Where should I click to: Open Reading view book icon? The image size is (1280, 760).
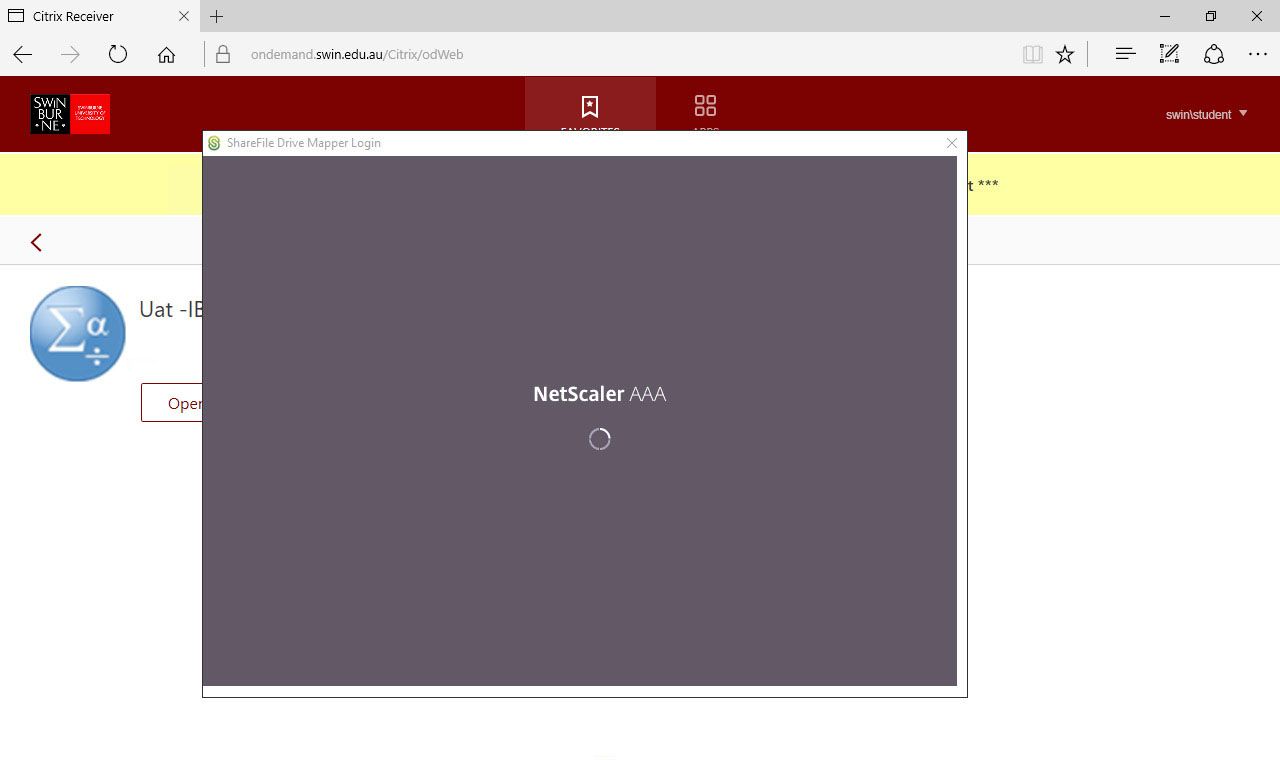pyautogui.click(x=1032, y=55)
